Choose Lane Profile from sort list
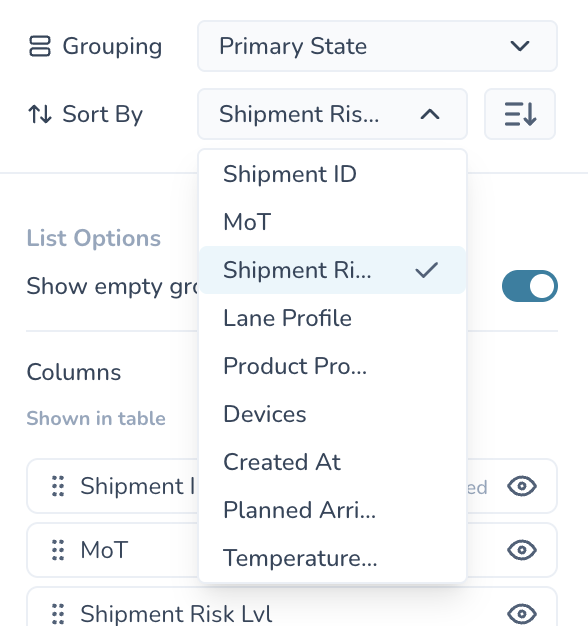The image size is (588, 626). 333,318
